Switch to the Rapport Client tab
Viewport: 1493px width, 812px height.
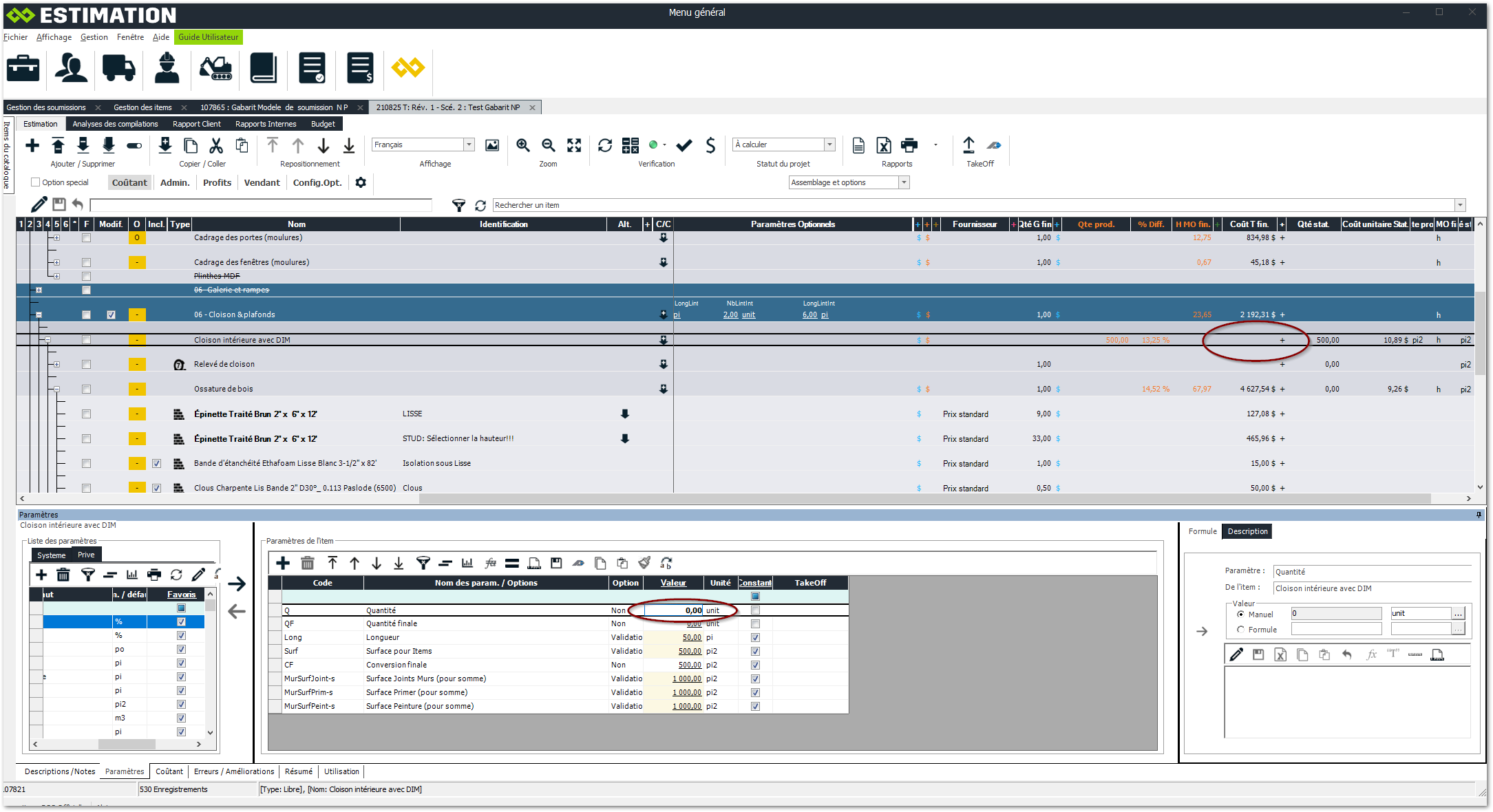coord(196,124)
